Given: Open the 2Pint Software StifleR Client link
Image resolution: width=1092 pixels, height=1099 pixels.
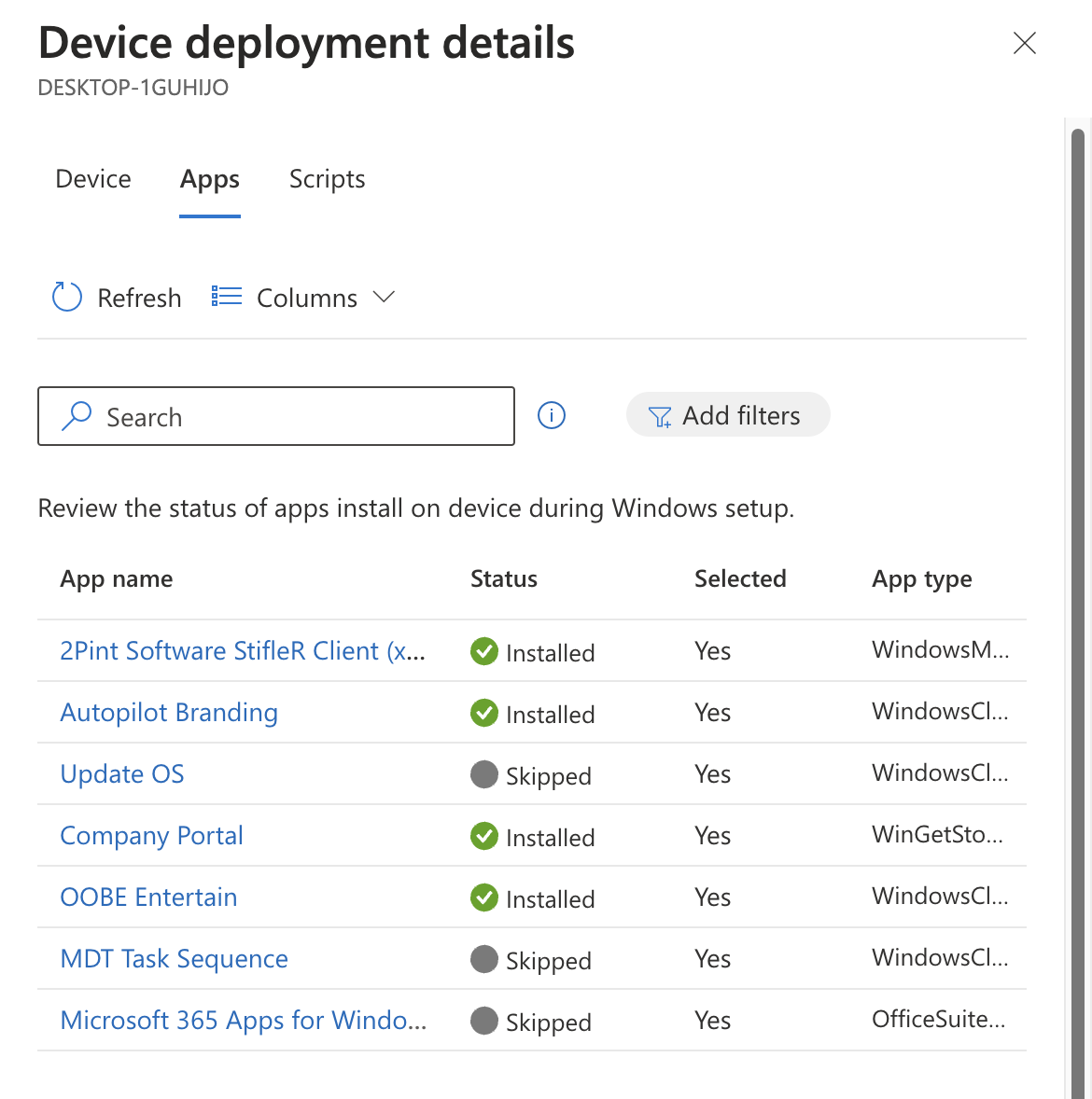Looking at the screenshot, I should (243, 651).
